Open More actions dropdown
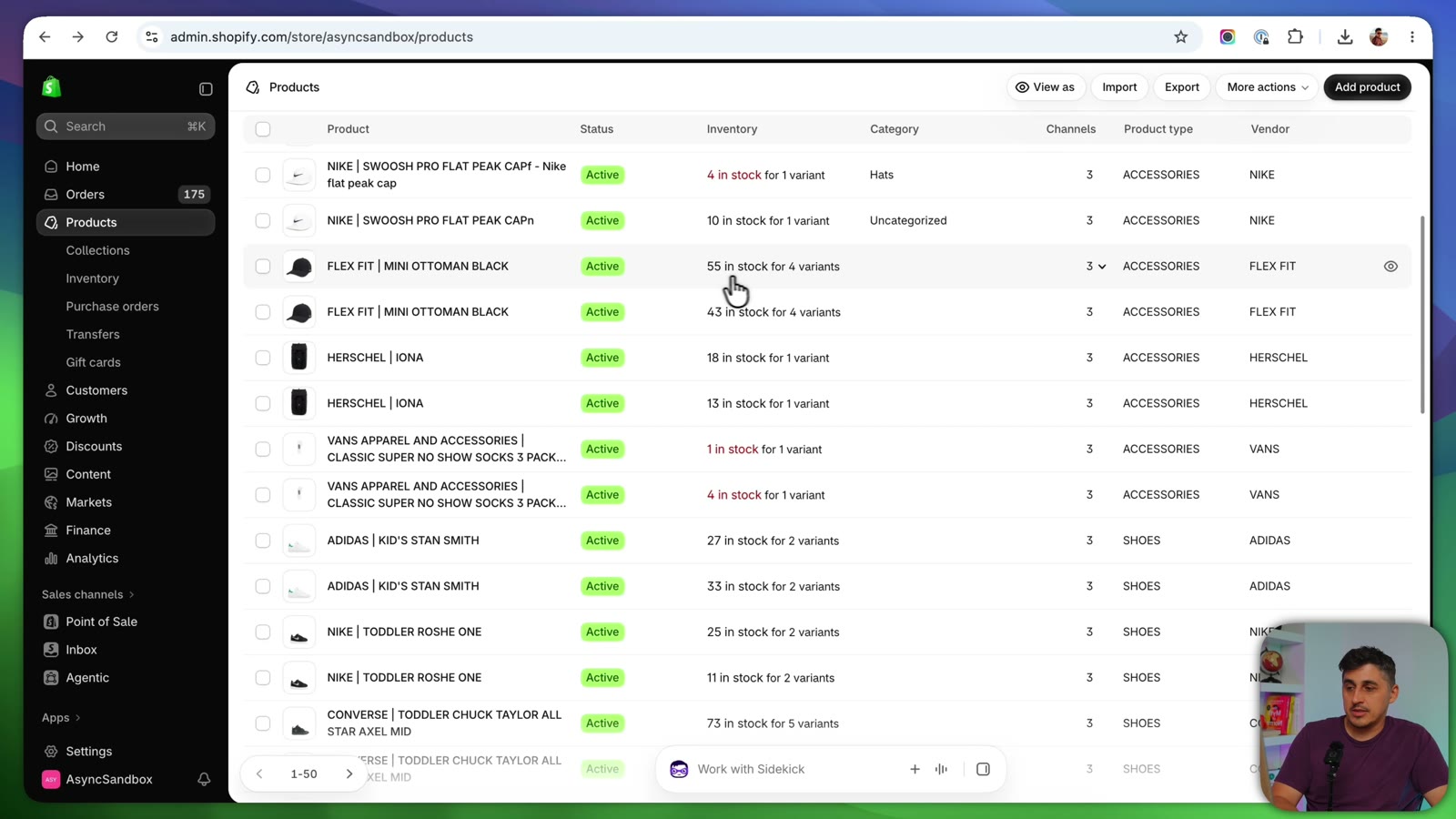1456x819 pixels. tap(1267, 87)
